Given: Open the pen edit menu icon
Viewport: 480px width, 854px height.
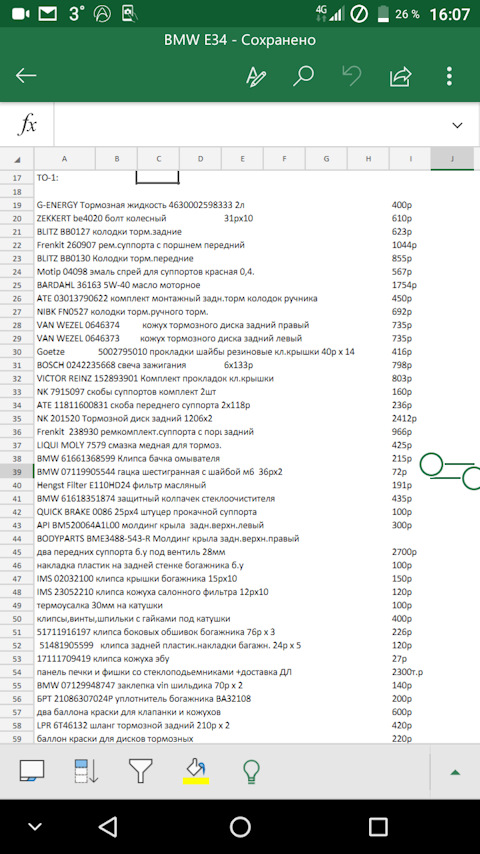Looking at the screenshot, I should tap(255, 76).
